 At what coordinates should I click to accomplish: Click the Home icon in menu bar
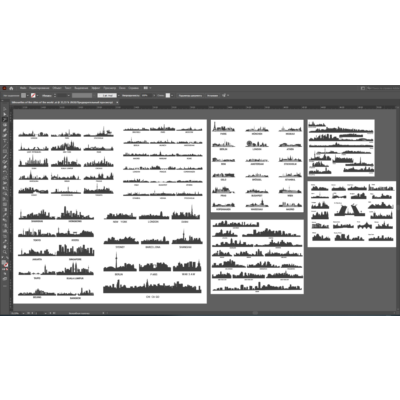(11, 88)
